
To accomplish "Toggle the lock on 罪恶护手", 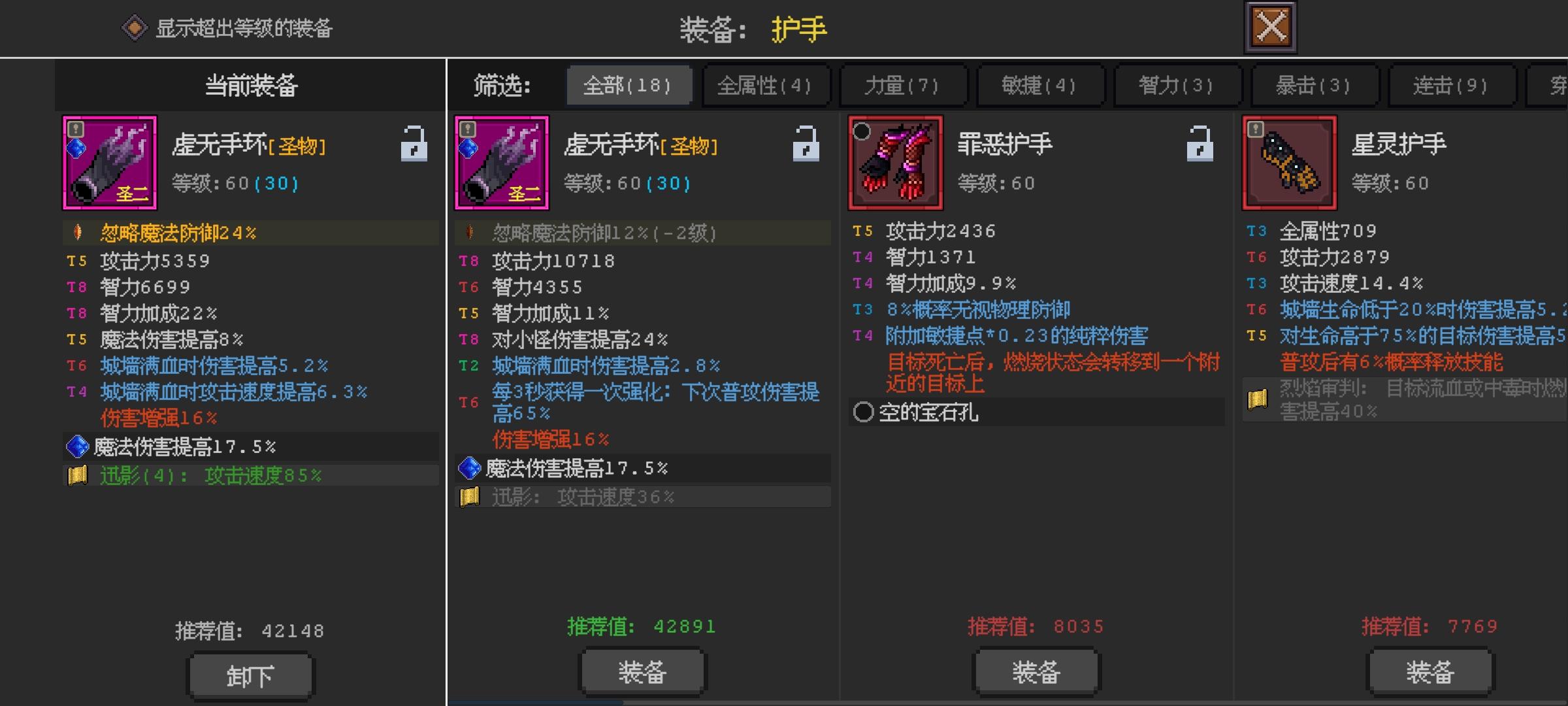I will 1200,144.
